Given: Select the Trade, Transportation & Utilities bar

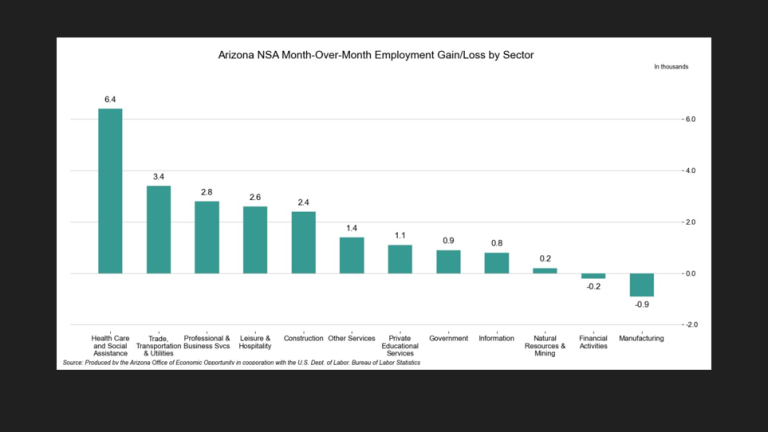Looking at the screenshot, I should tap(158, 230).
